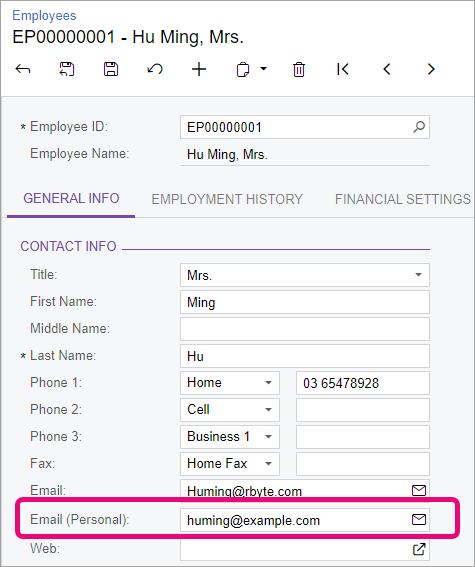Click envelope icon in Email (Personal) field
This screenshot has height=567, width=475.
coord(419,520)
